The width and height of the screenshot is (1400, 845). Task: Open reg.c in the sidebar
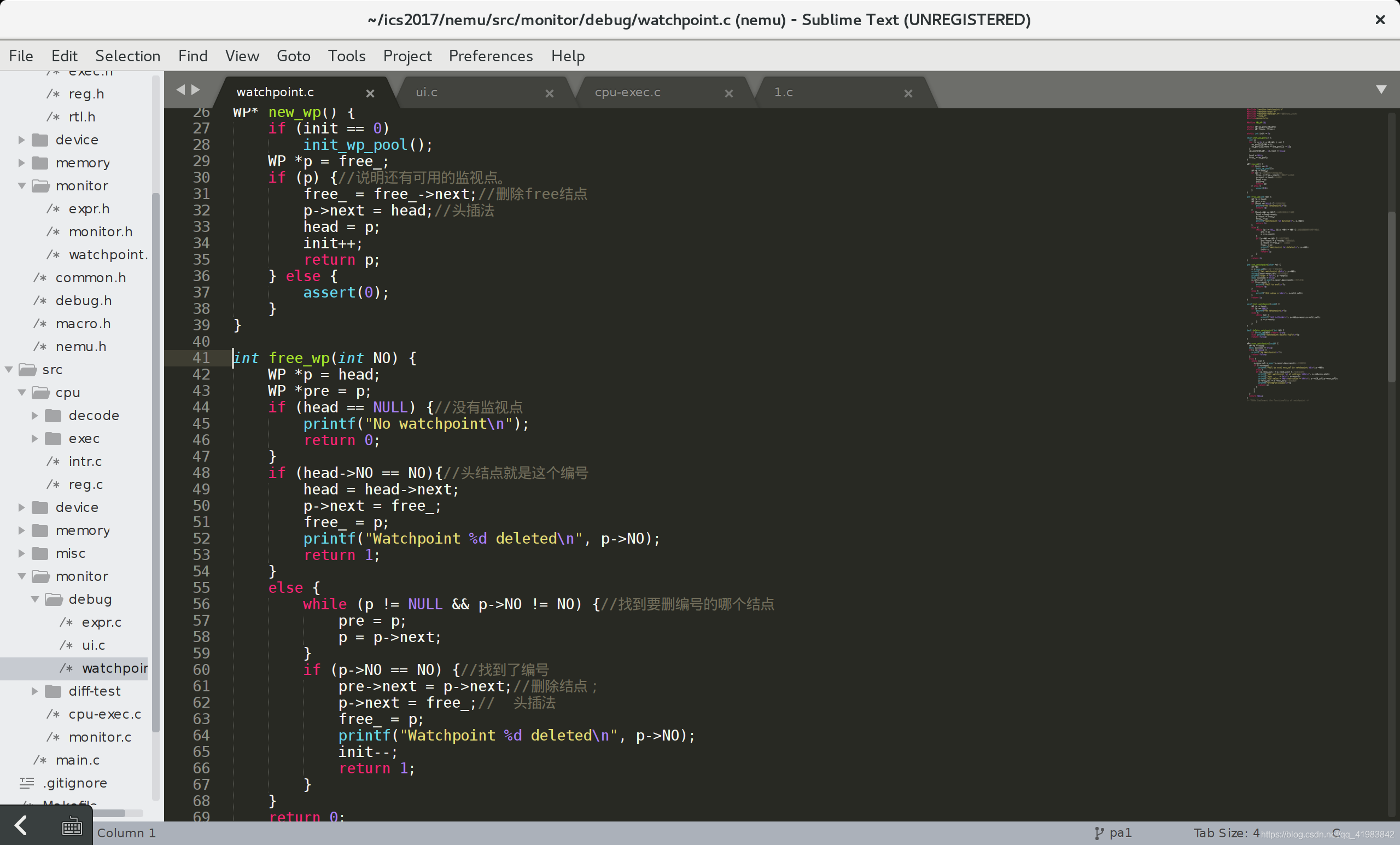point(86,485)
